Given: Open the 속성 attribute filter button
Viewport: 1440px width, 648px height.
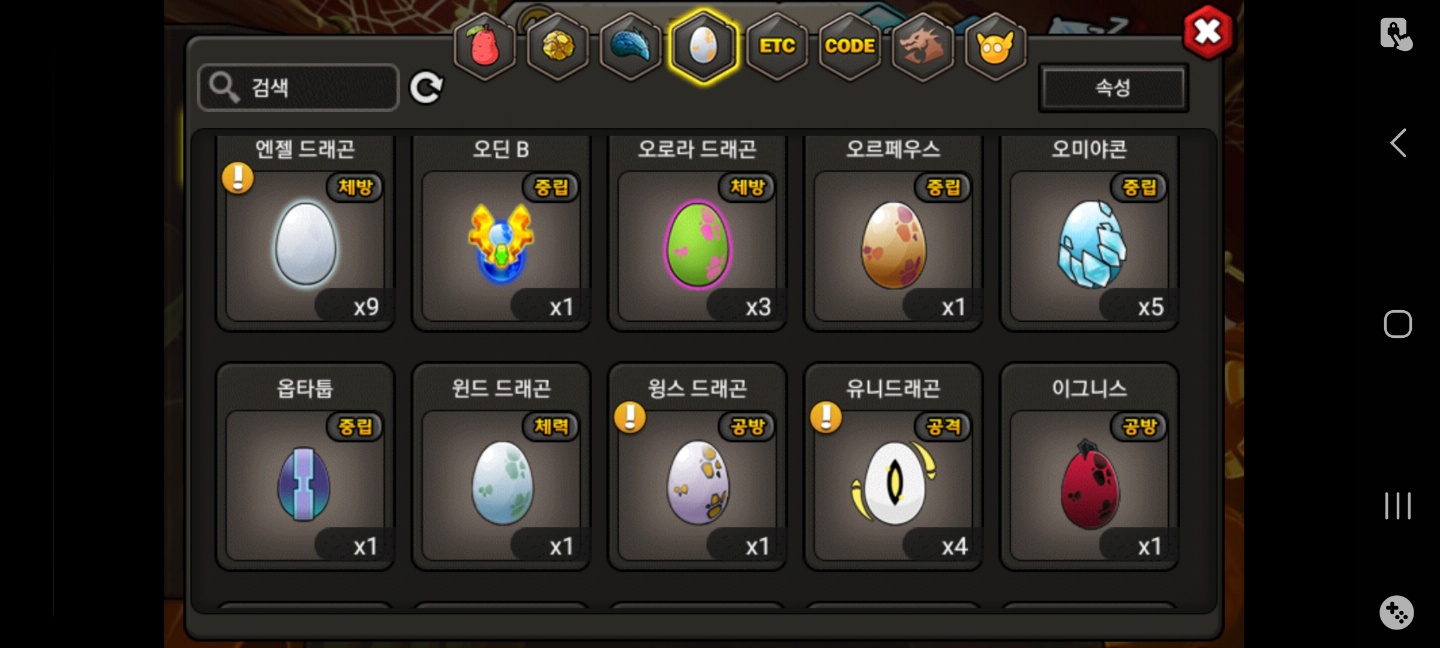Looking at the screenshot, I should 1113,88.
